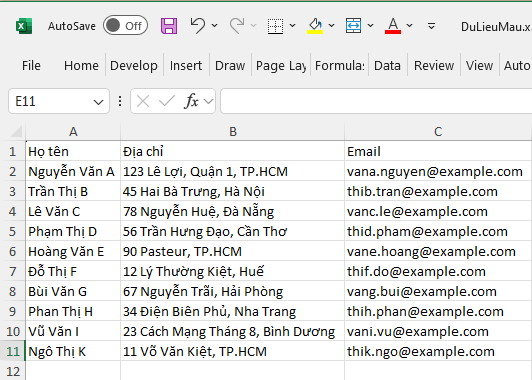The width and height of the screenshot is (532, 380).
Task: Click email vana.nguyen@example.com
Action: click(438, 171)
